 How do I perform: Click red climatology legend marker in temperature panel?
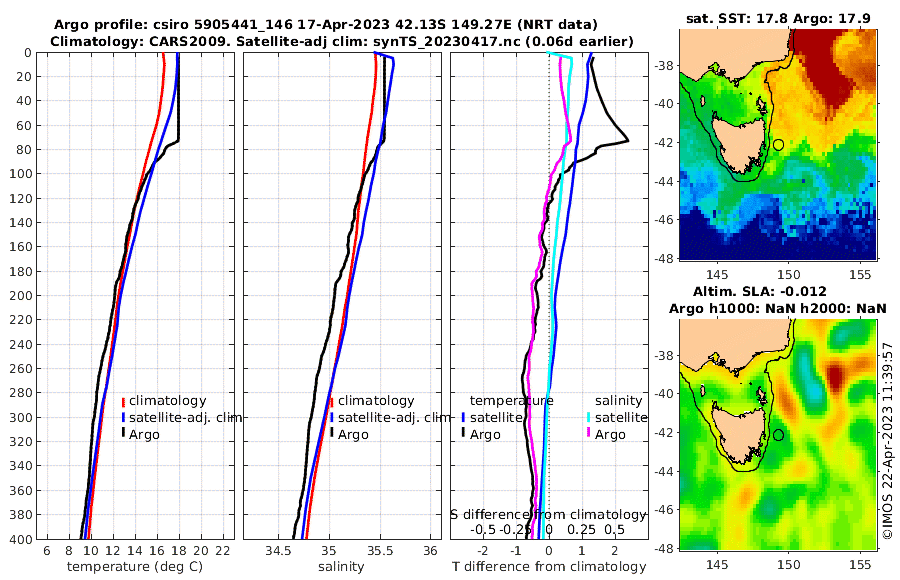point(123,401)
